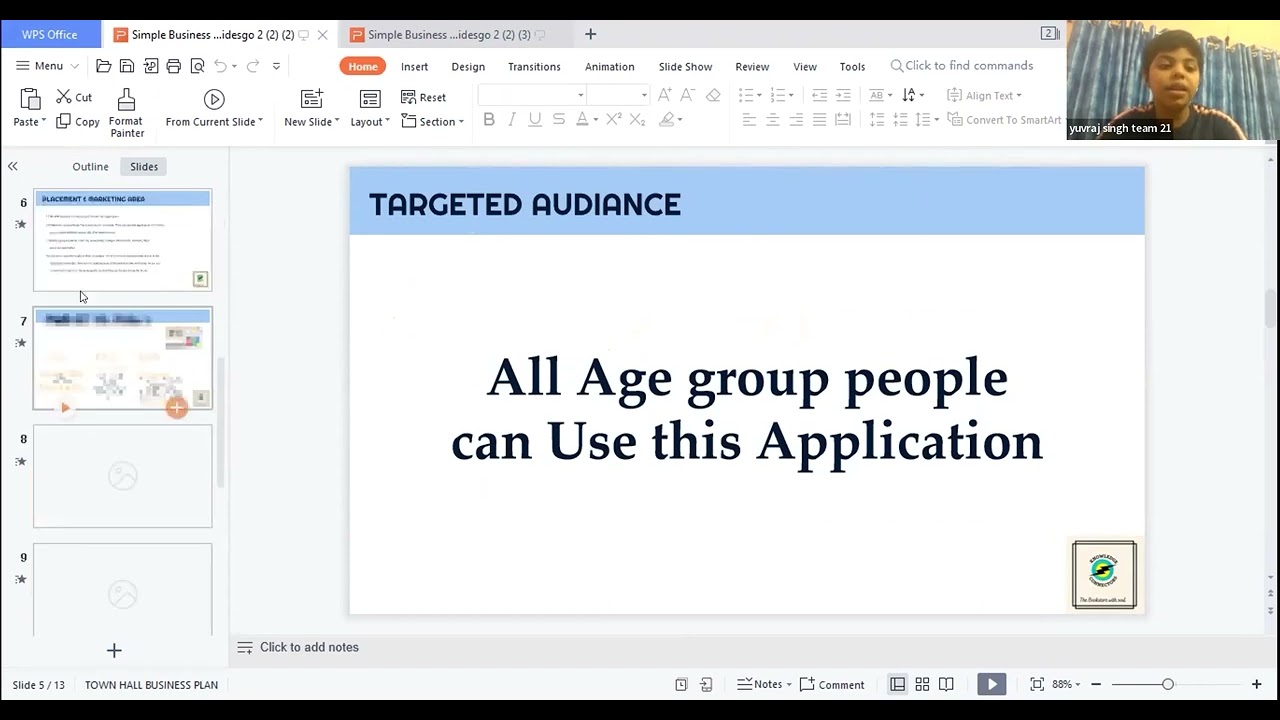The width and height of the screenshot is (1280, 720).
Task: Toggle Underline formatting
Action: tap(535, 120)
